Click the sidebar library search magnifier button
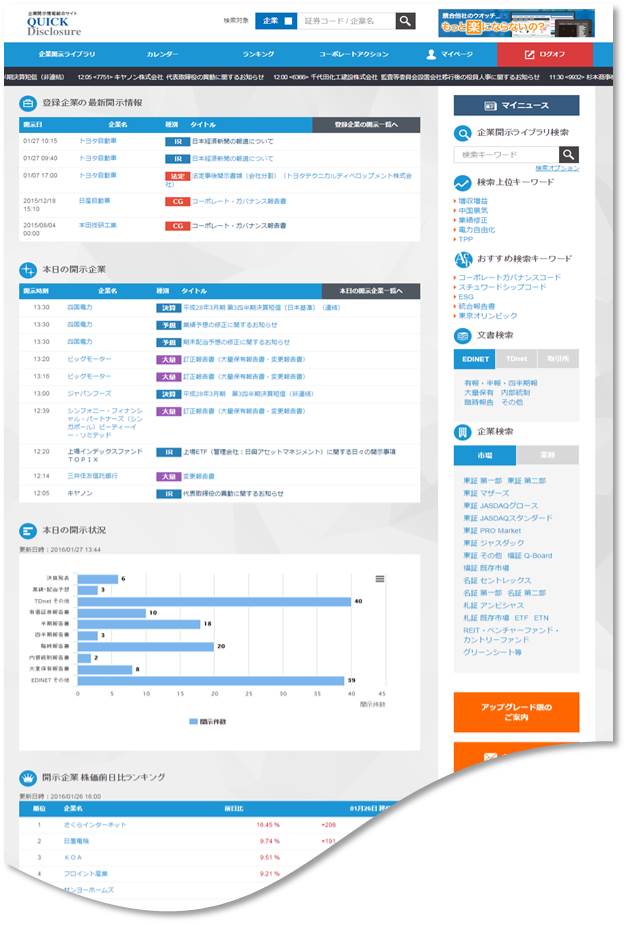The width and height of the screenshot is (626, 925). (568, 155)
